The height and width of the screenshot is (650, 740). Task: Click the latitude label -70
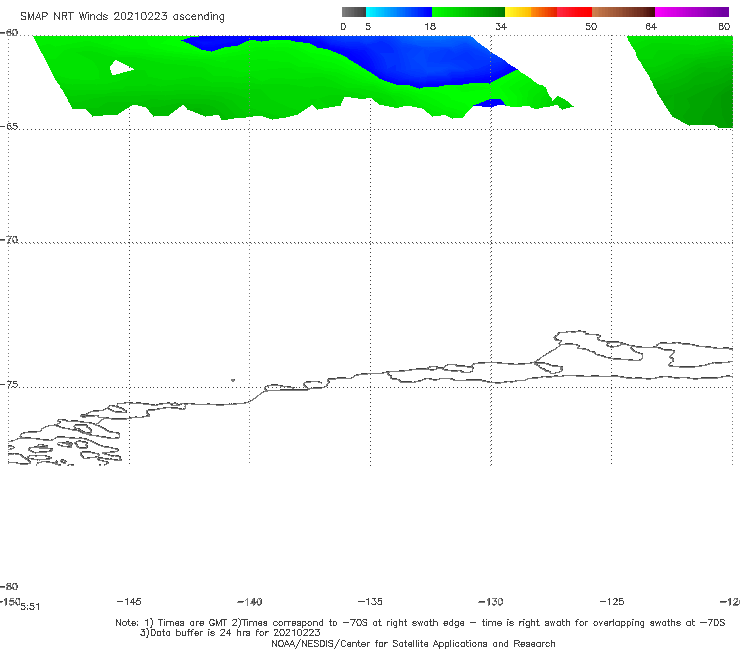click(x=9, y=240)
